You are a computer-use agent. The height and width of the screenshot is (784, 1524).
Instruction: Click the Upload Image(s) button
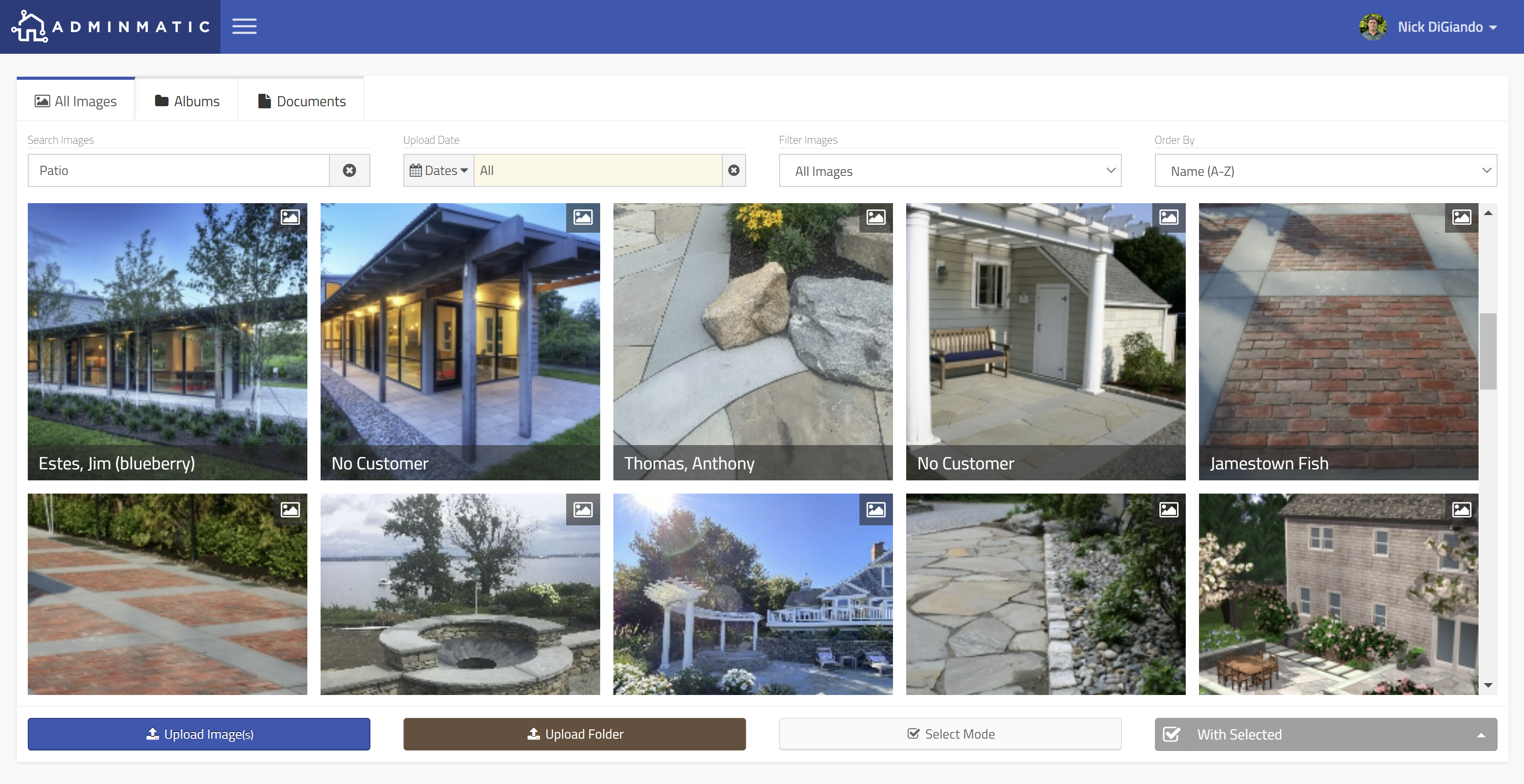[x=199, y=734]
